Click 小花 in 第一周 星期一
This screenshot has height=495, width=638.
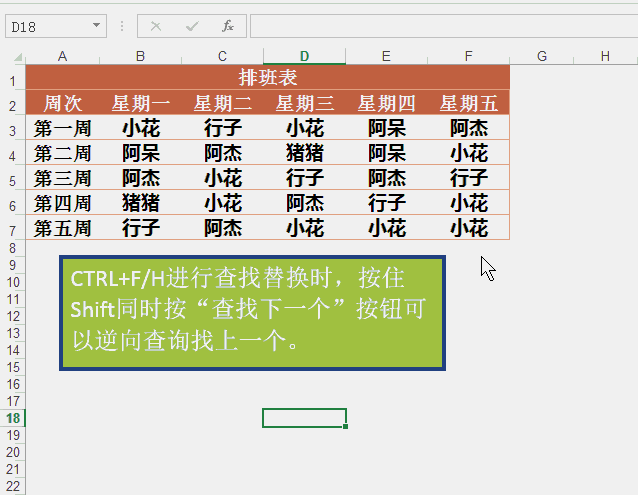pos(140,128)
